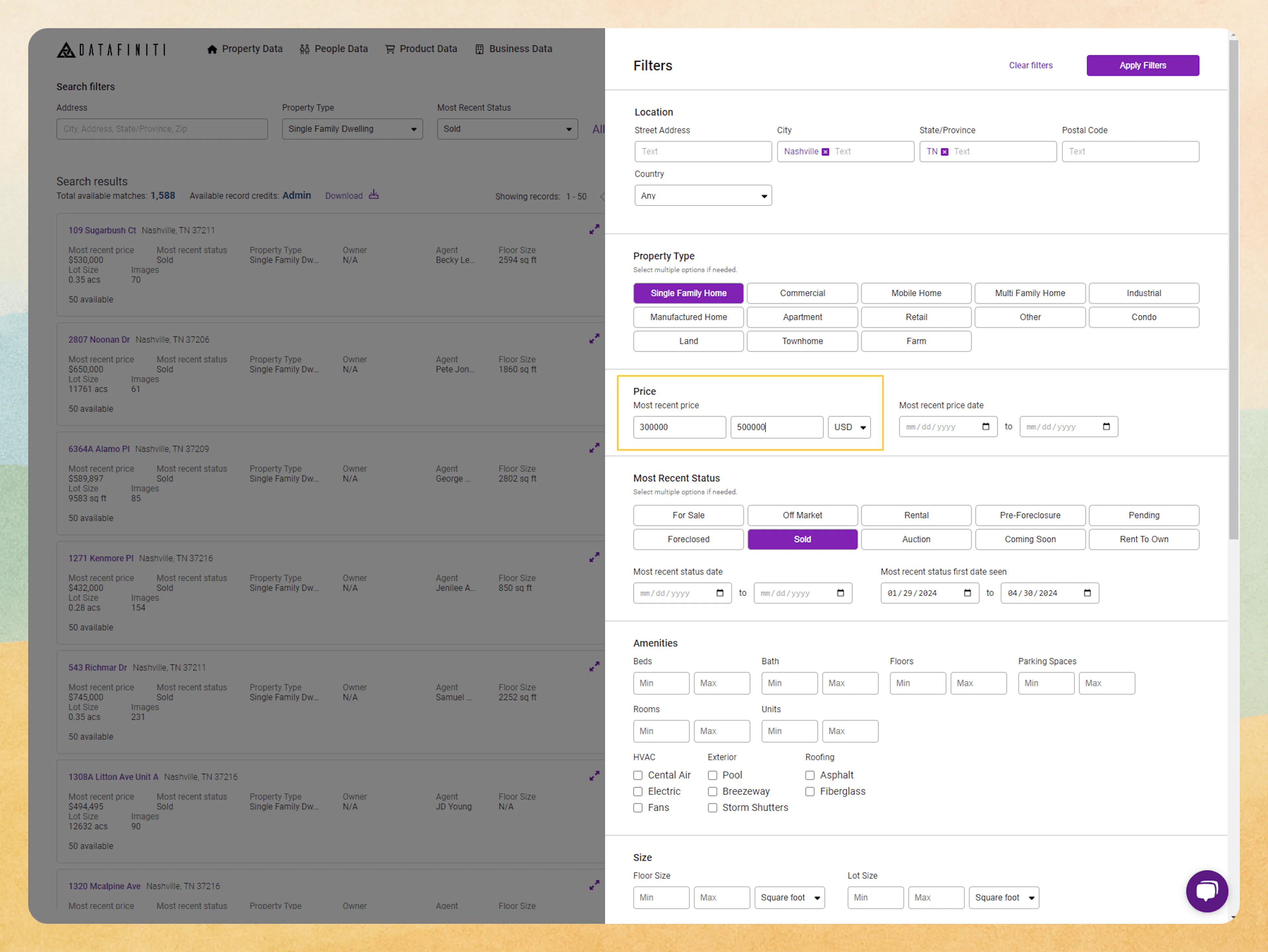Toggle the Pending status filter
Viewport: 1268px width, 952px height.
click(1144, 515)
